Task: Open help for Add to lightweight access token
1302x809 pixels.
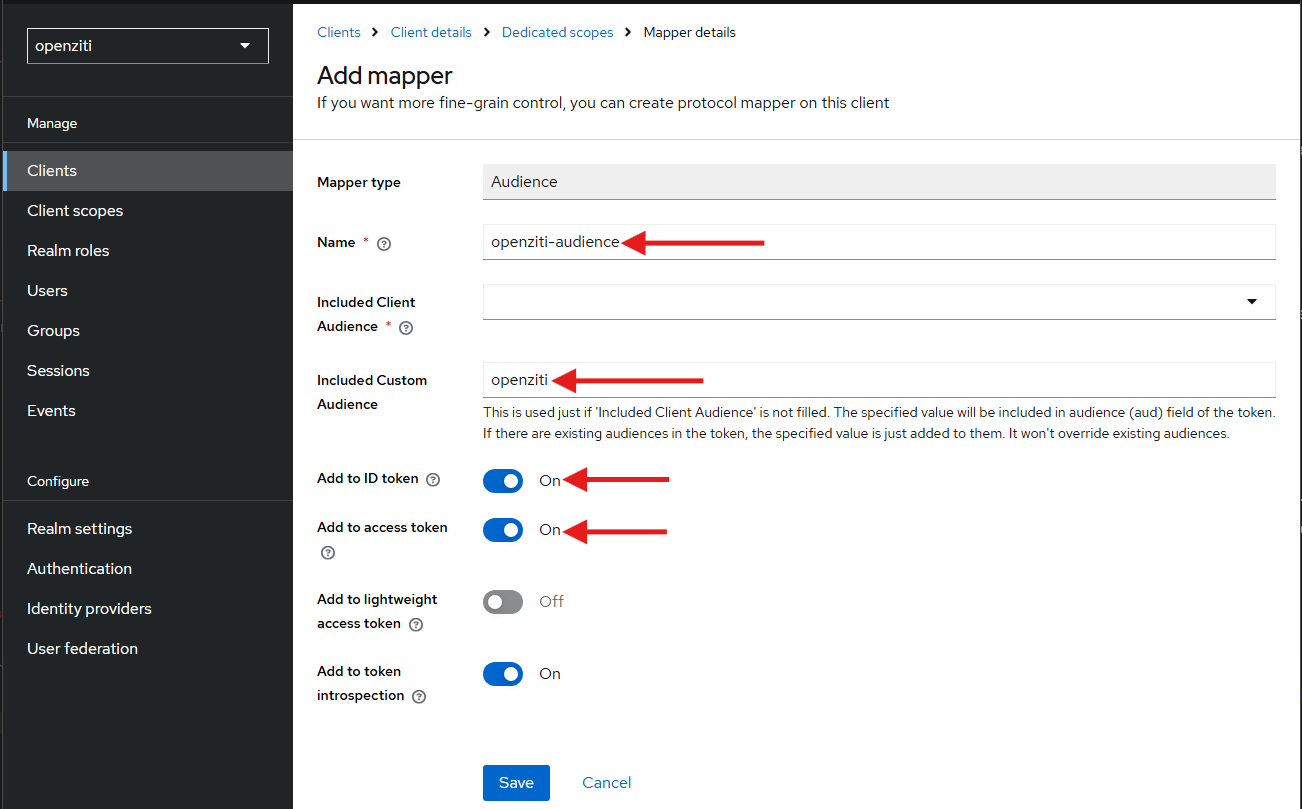Action: (x=415, y=623)
